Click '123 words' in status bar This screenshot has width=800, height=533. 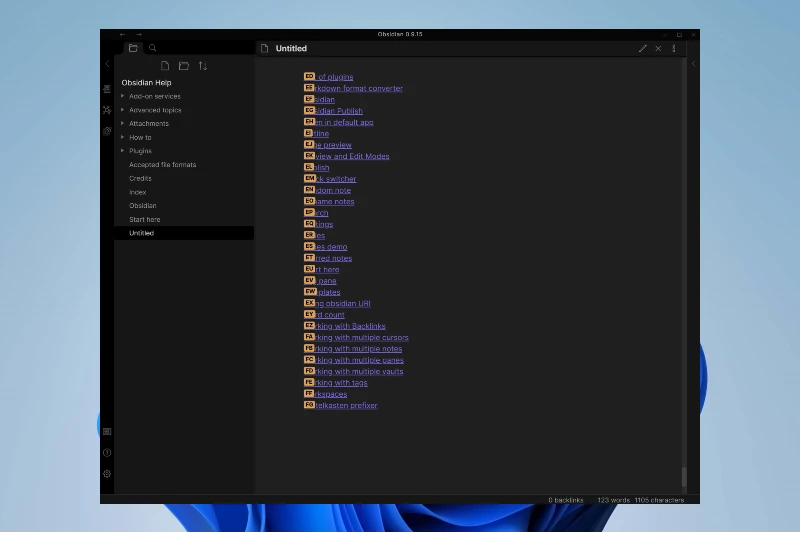614,500
